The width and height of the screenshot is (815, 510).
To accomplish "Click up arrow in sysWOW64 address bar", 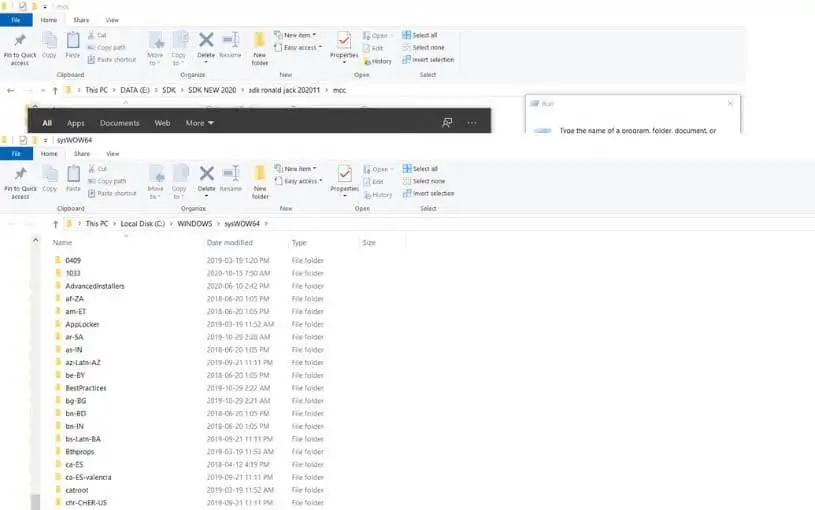I will point(56,224).
